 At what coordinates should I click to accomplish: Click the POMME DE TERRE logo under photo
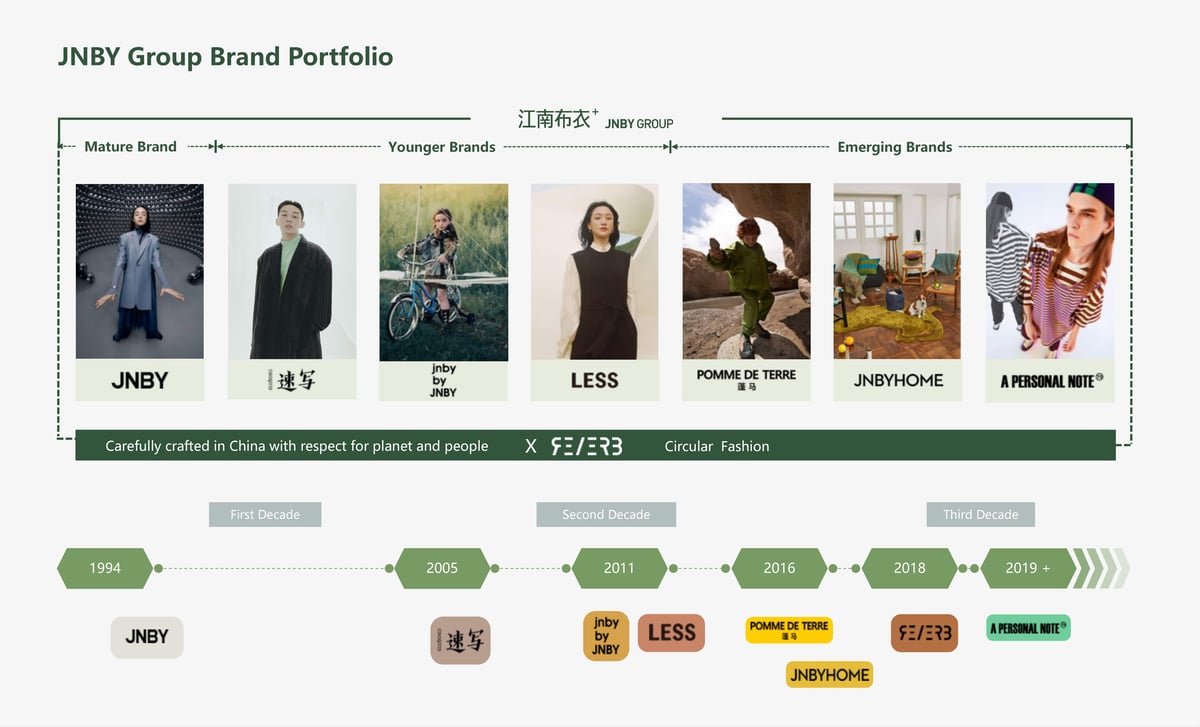(x=747, y=380)
